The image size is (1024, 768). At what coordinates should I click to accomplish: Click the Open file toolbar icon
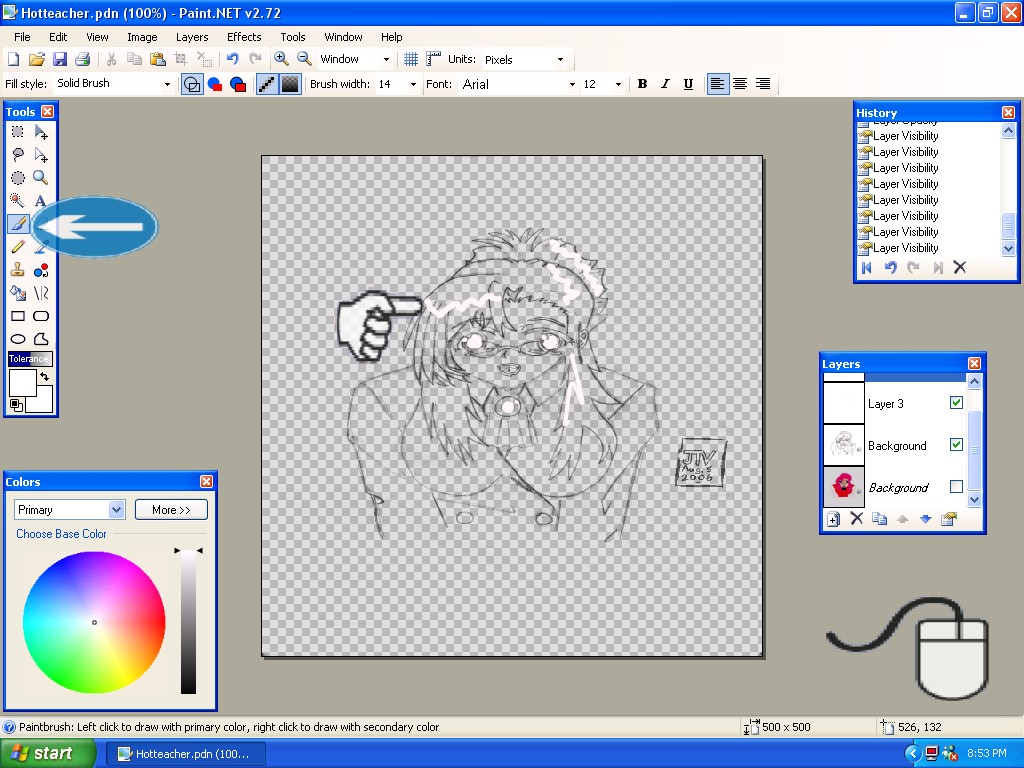(37, 59)
